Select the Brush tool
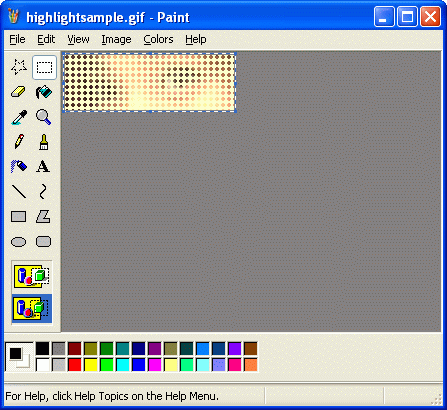This screenshot has height=410, width=447. (44, 142)
